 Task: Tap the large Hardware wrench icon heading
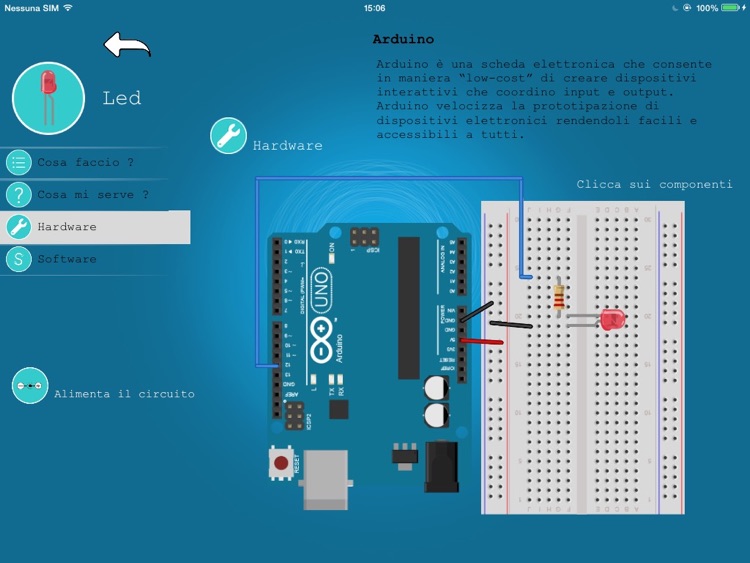point(229,135)
